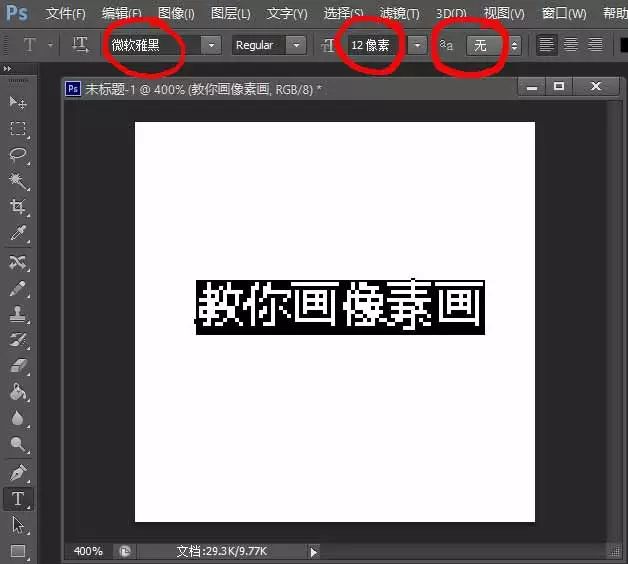The image size is (628, 564).
Task: Select the History Brush tool
Action: [x=18, y=340]
